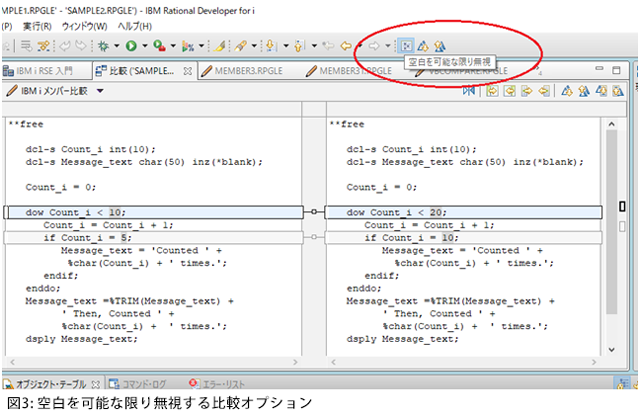
Task: Click the vertical scrollbar thumb
Action: tap(611, 222)
